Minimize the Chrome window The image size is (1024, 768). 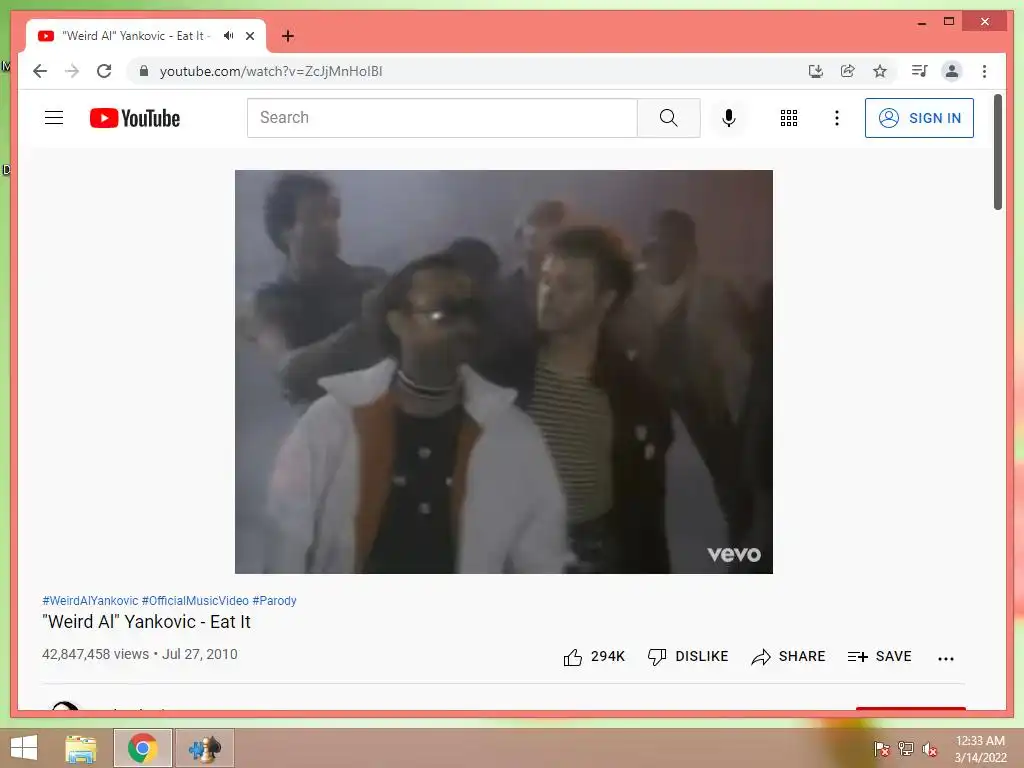click(921, 22)
